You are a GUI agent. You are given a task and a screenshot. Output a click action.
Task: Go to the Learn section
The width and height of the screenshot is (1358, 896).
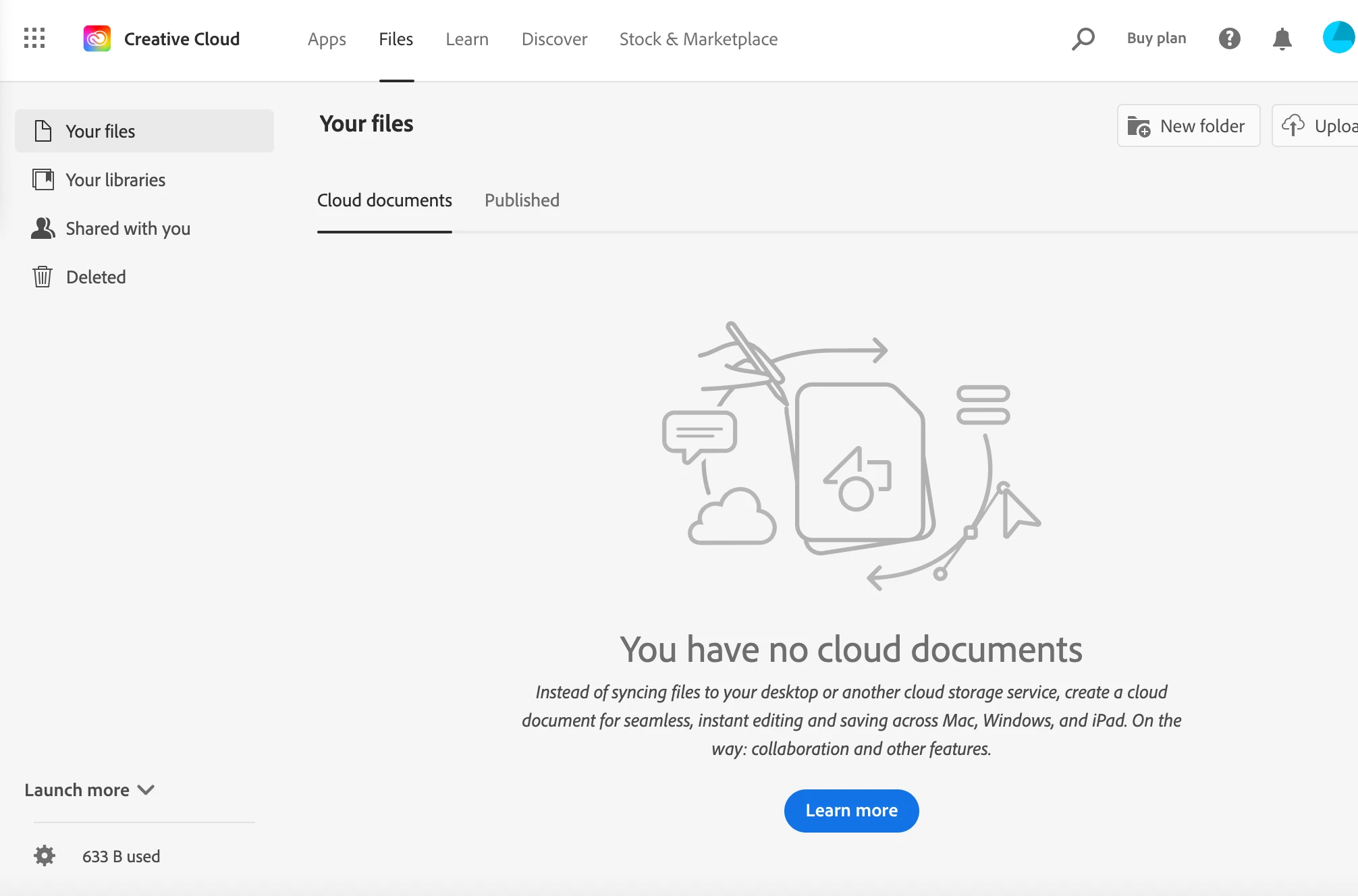(x=466, y=39)
